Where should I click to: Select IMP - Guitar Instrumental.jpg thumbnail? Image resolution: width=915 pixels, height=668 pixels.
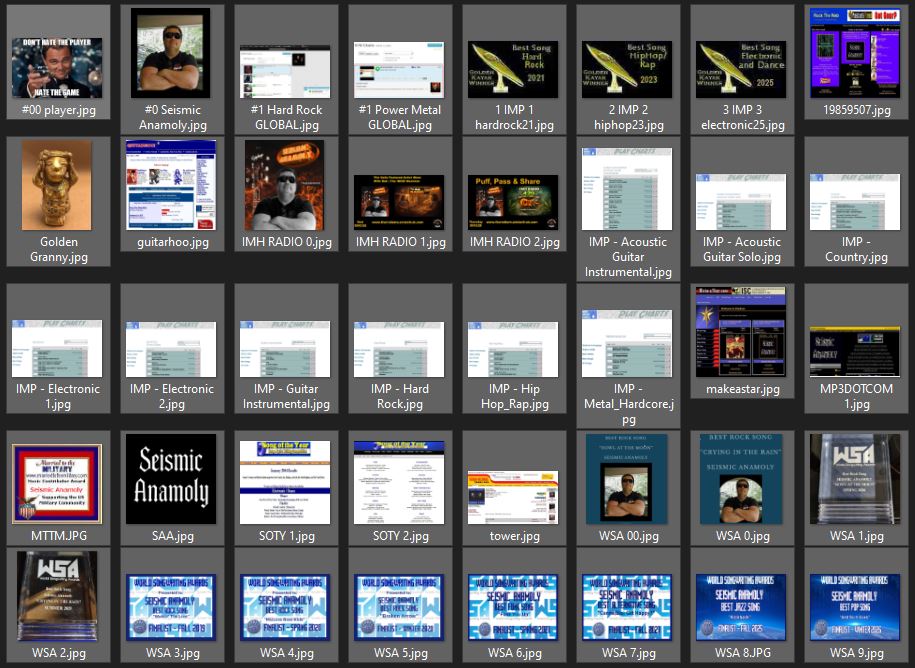point(285,348)
